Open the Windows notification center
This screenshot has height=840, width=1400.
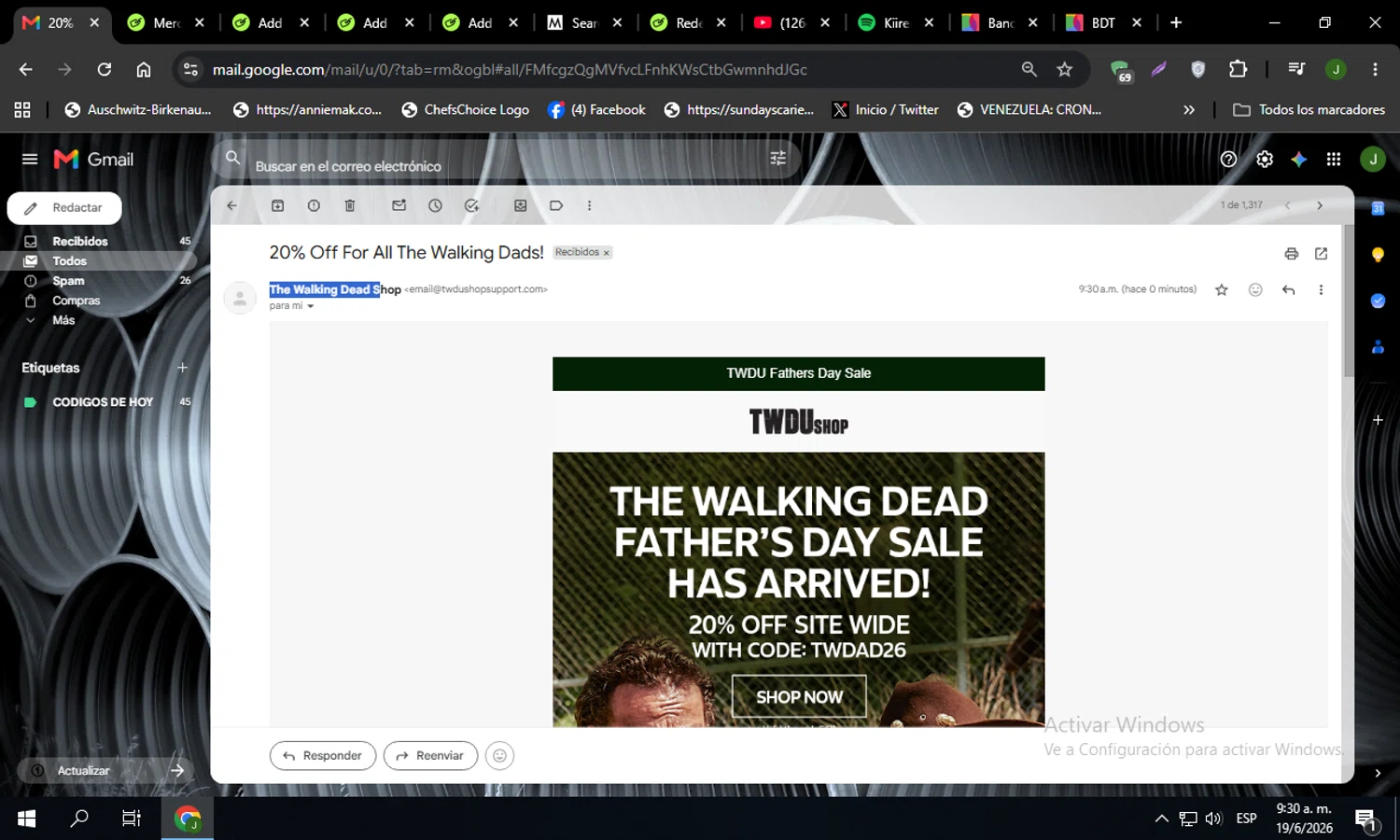pyautogui.click(x=1366, y=819)
